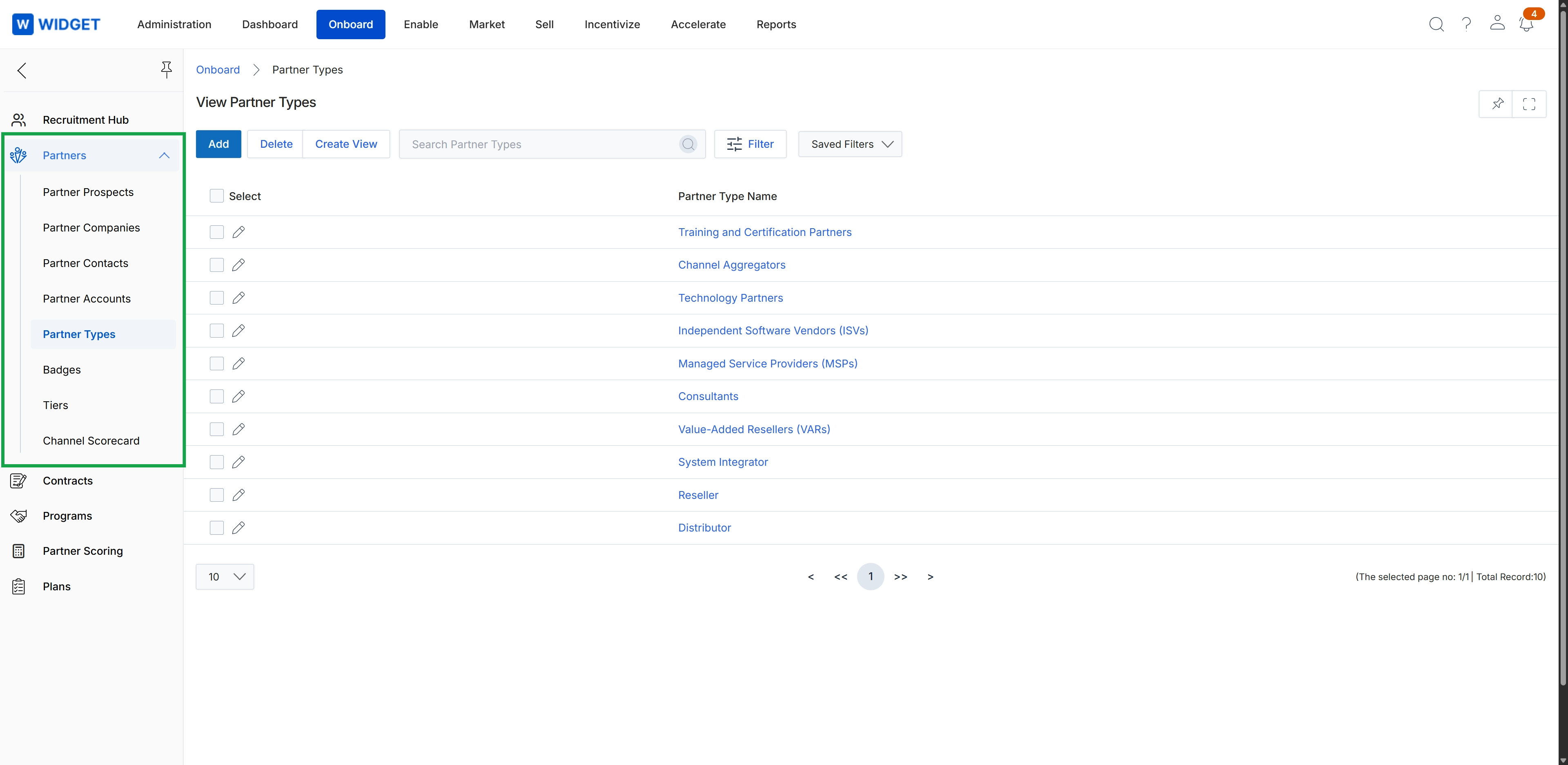Check the Value-Added Resellers checkbox
1568x765 pixels.
pyautogui.click(x=217, y=429)
